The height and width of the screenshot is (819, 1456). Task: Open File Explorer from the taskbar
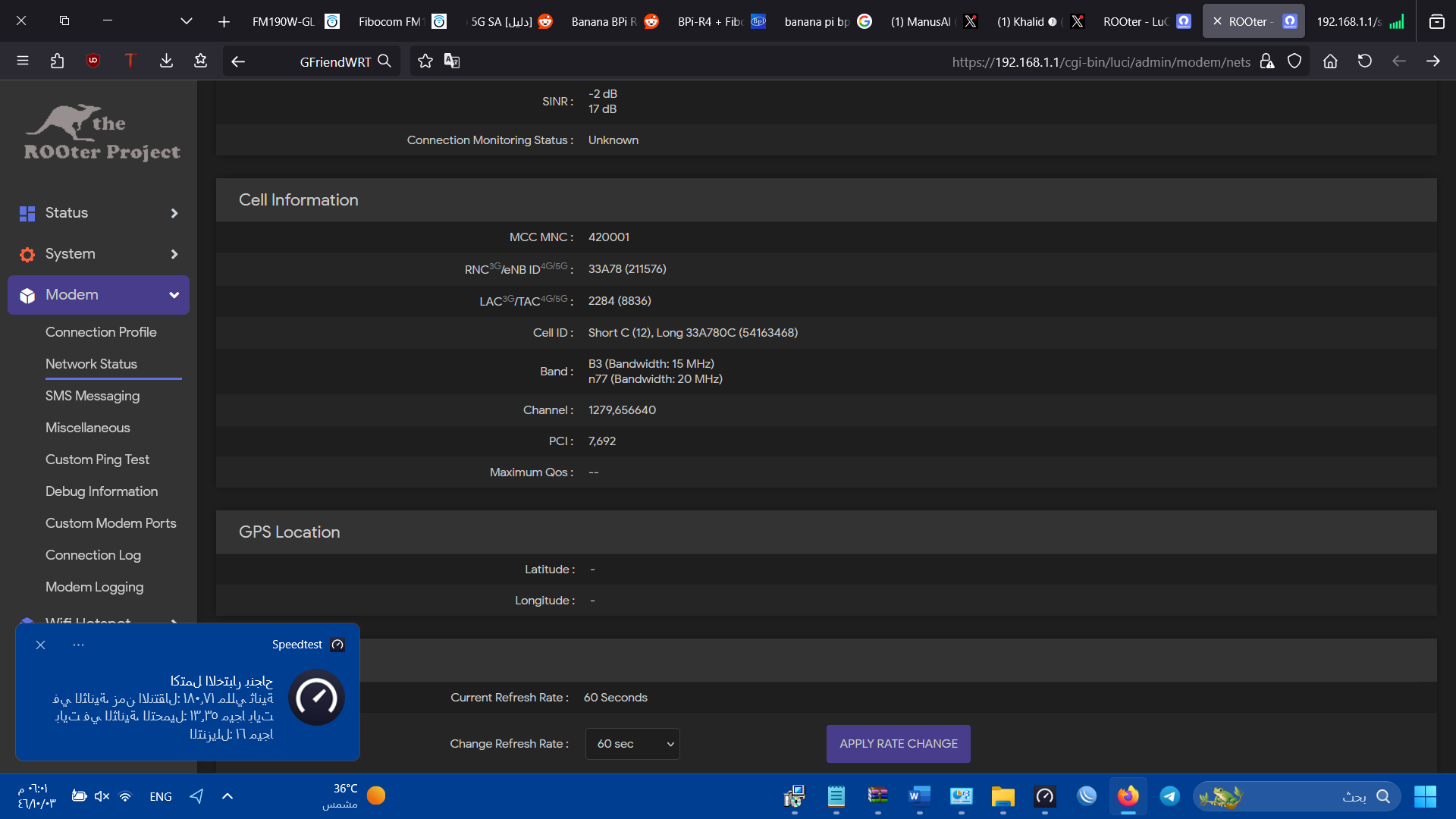1003,795
